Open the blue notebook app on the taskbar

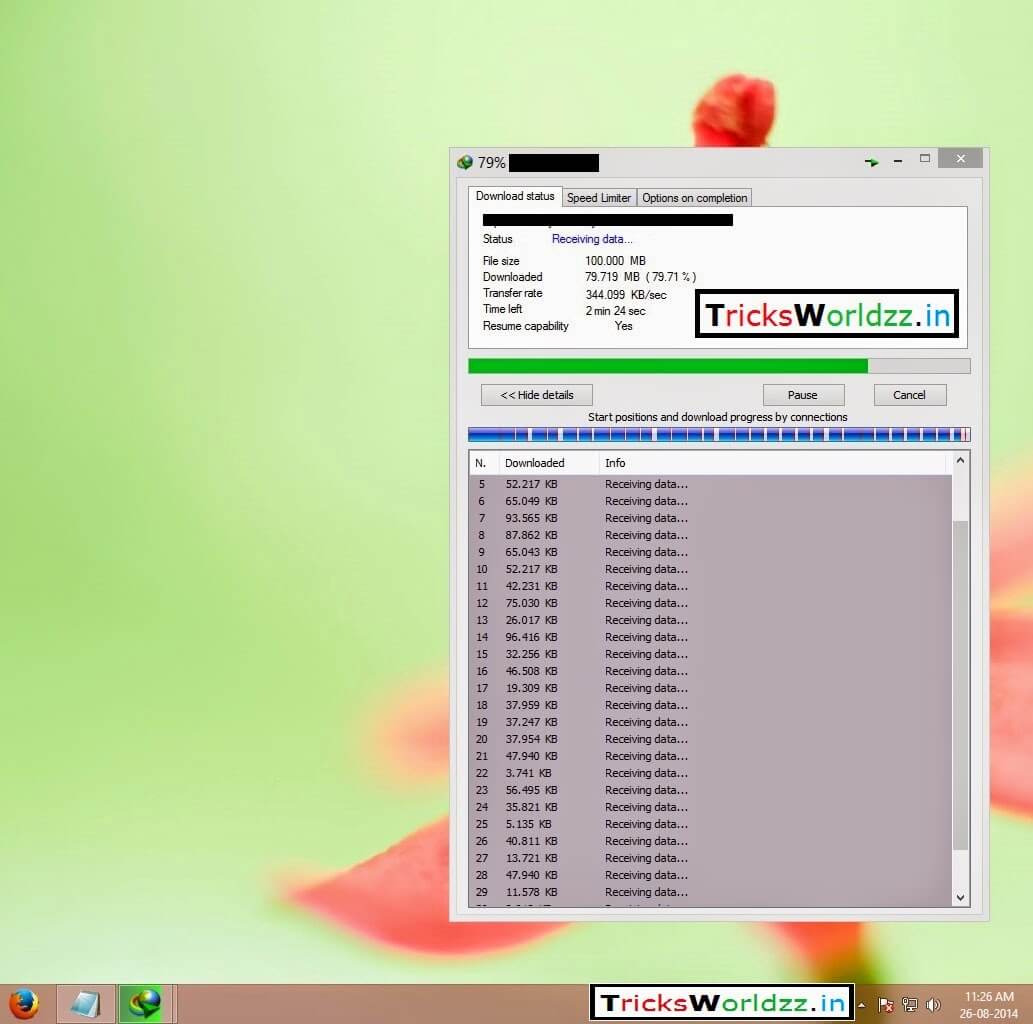click(86, 1004)
